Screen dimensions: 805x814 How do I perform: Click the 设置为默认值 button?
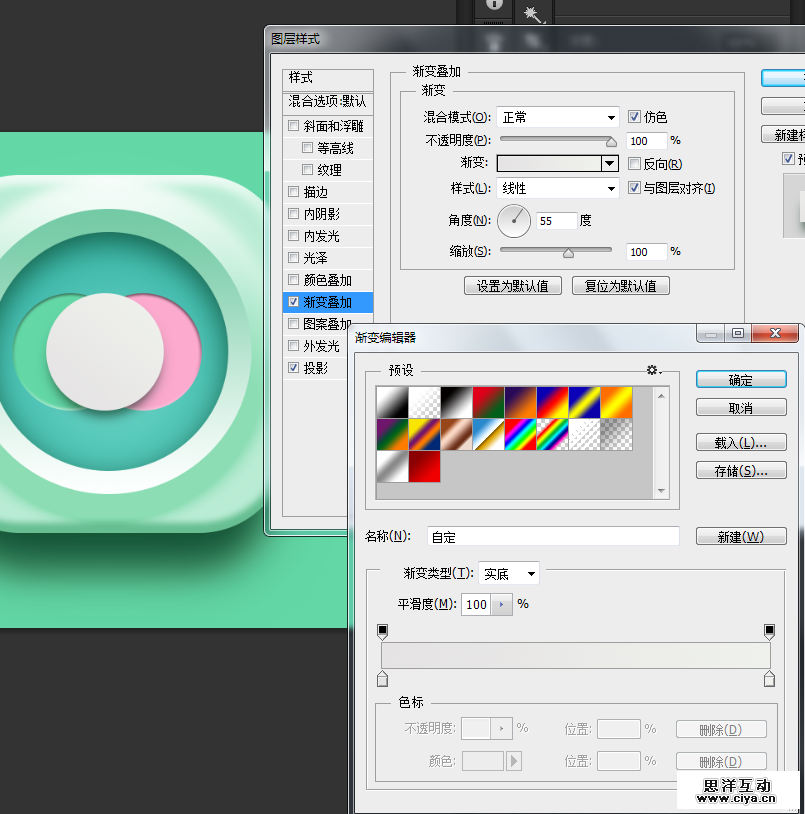513,286
